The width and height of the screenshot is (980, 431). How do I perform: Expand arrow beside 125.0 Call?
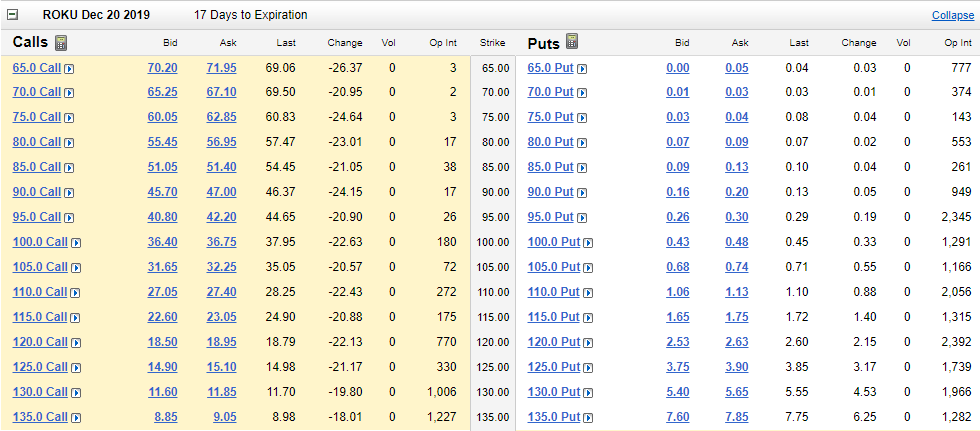76,368
